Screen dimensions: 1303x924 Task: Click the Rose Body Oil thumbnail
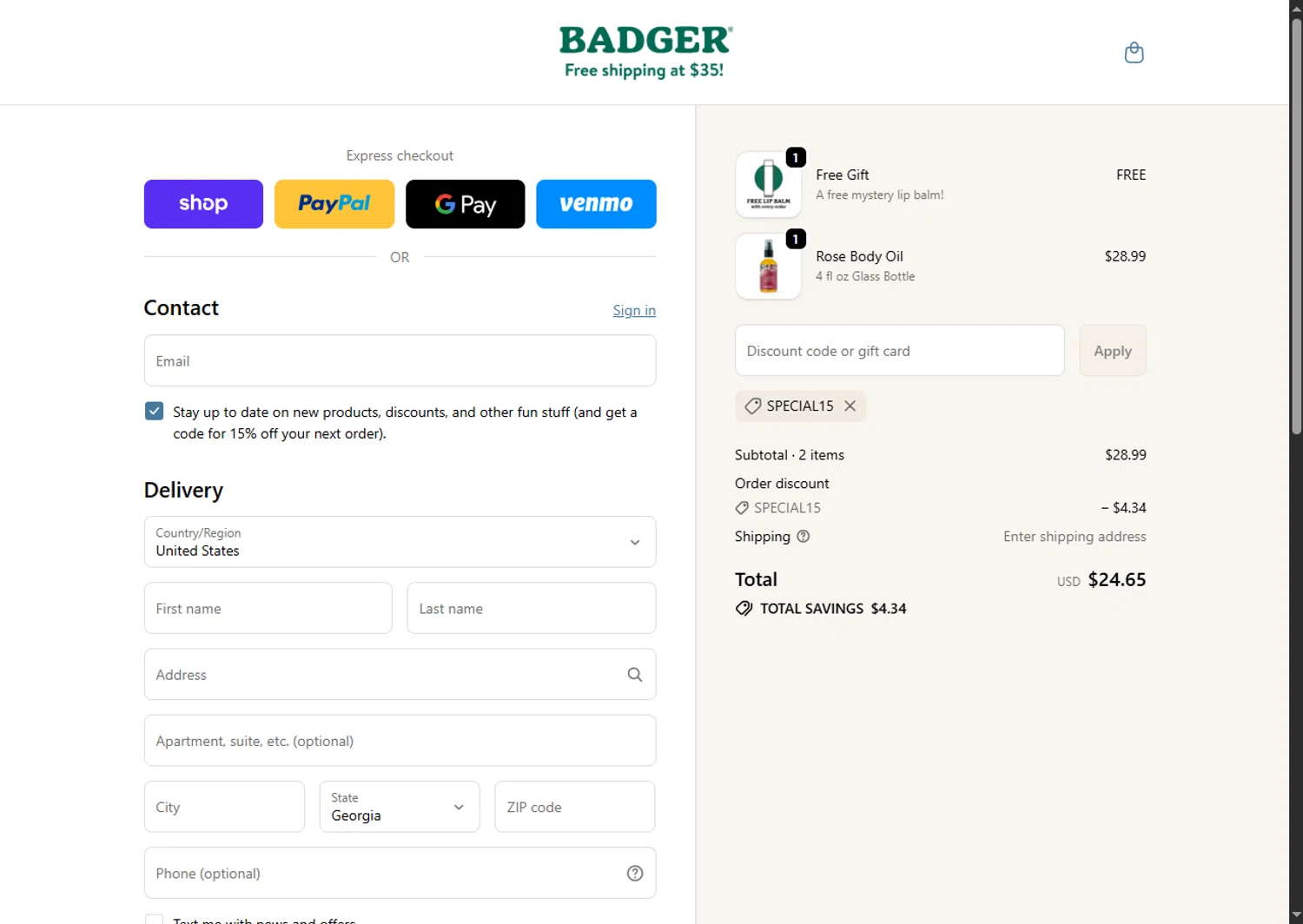pyautogui.click(x=768, y=266)
